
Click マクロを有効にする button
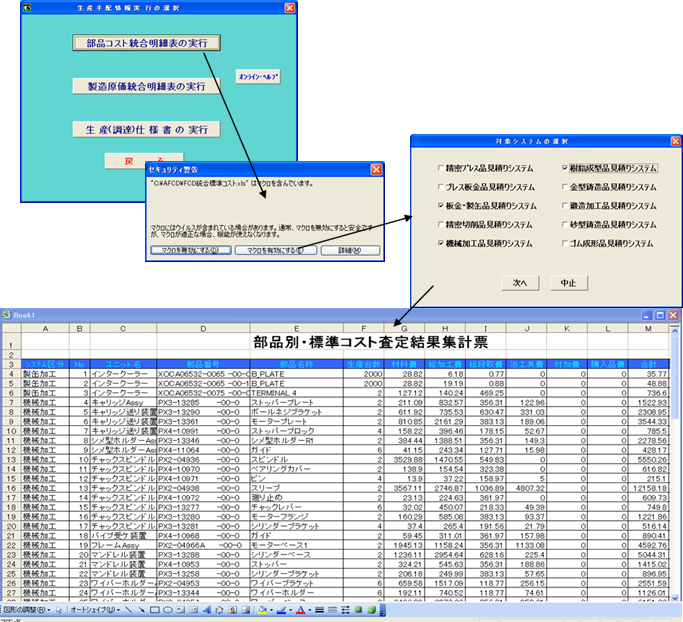click(275, 250)
